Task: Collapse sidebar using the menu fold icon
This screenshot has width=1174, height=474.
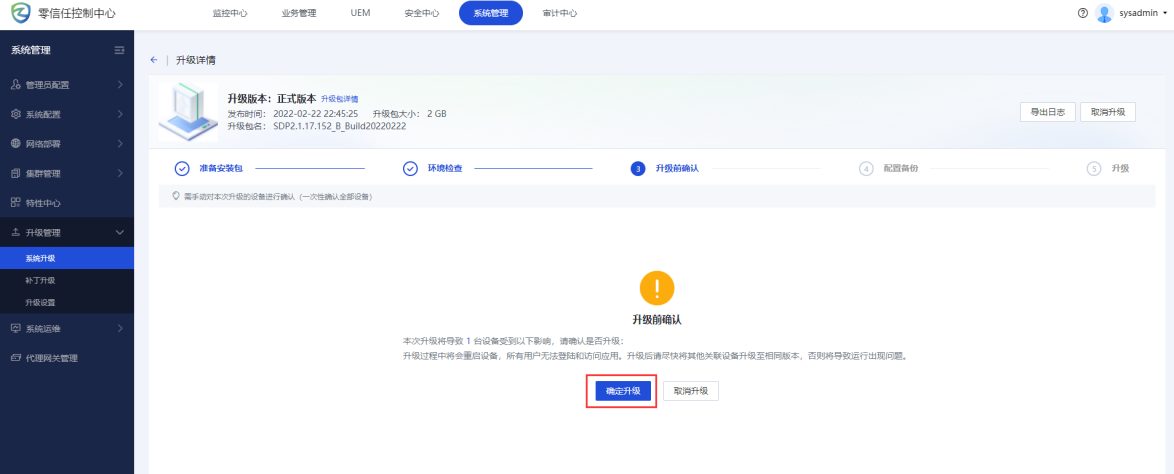Action: (119, 50)
